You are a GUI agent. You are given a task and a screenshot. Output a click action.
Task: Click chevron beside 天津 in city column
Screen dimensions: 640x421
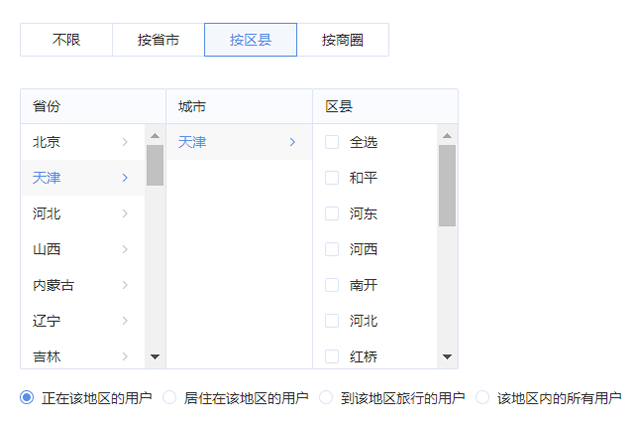[x=292, y=142]
